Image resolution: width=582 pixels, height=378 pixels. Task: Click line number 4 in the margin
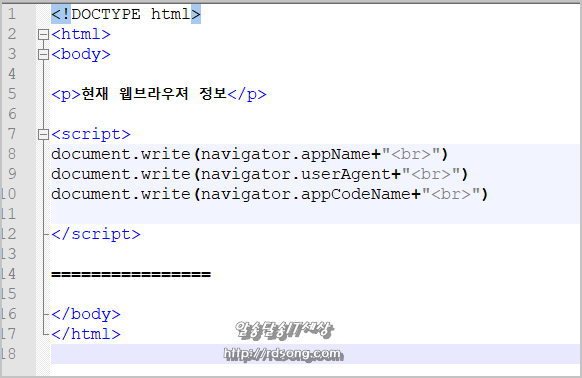pos(12,74)
